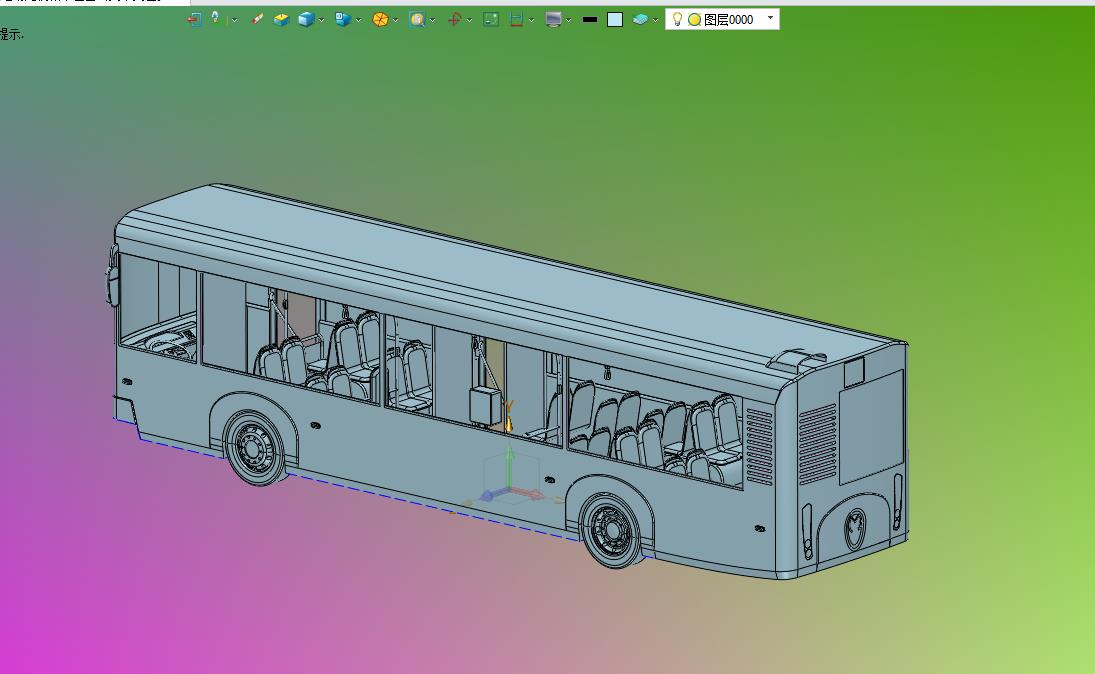
Task: Click the yellow-topped box icon
Action: [281, 19]
